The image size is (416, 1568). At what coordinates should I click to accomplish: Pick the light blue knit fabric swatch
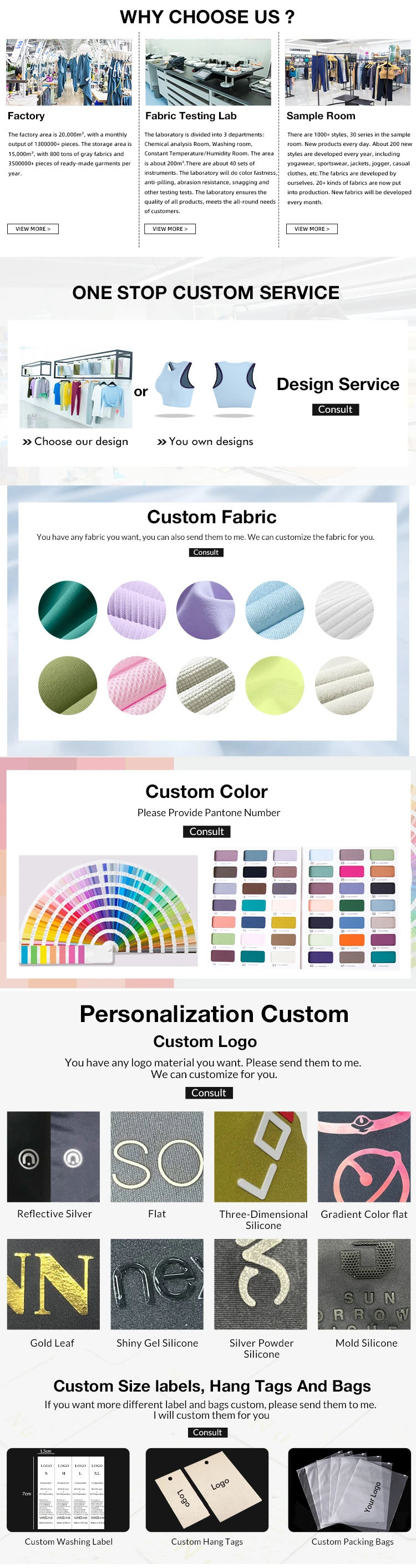coord(275,610)
